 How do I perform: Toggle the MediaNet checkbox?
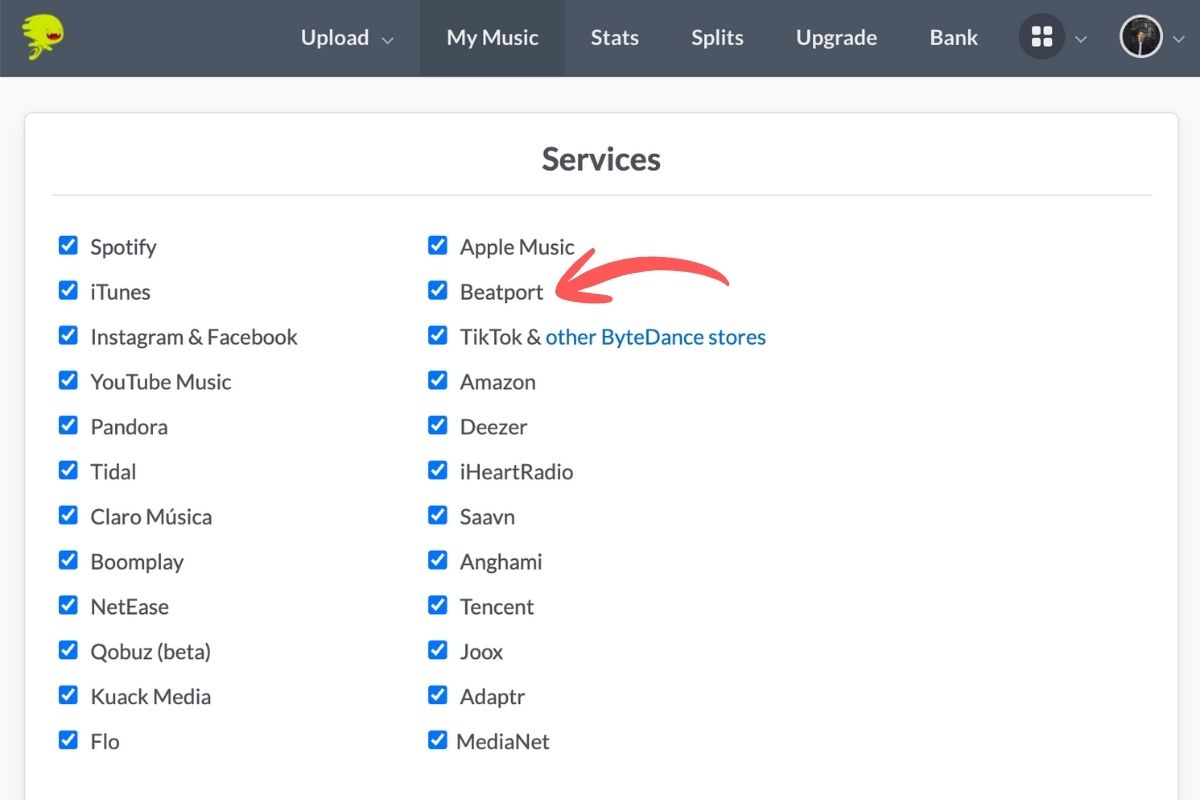437,740
